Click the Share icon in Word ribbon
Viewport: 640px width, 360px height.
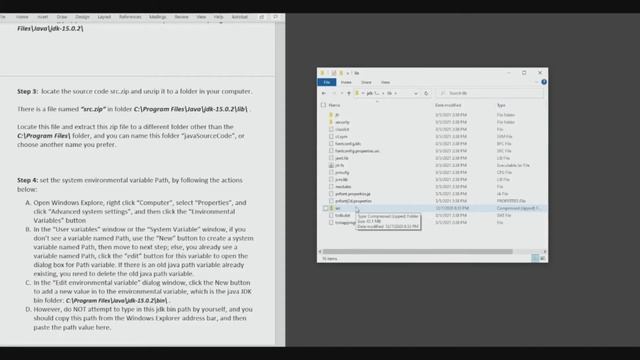pyautogui.click(x=262, y=17)
